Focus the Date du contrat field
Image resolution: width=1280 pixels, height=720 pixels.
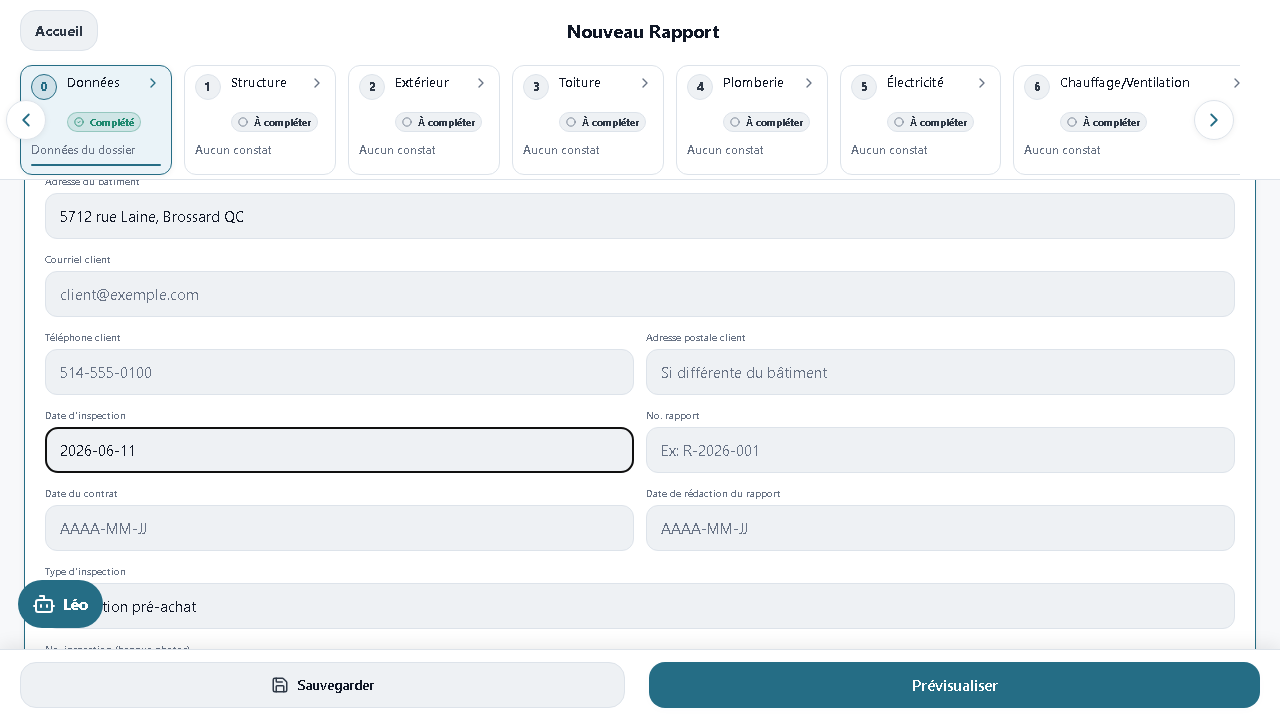(339, 528)
